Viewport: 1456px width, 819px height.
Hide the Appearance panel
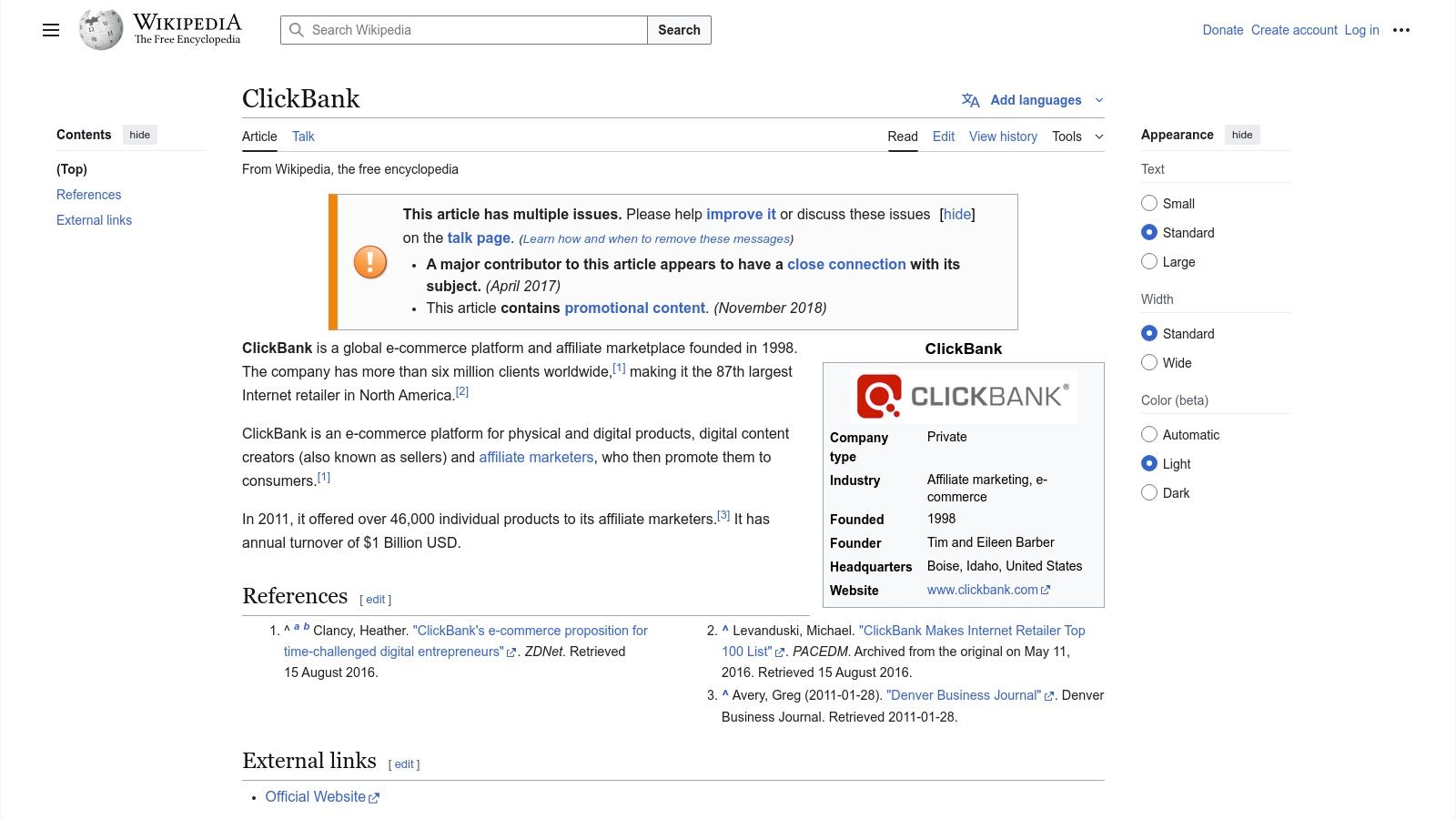(1242, 135)
